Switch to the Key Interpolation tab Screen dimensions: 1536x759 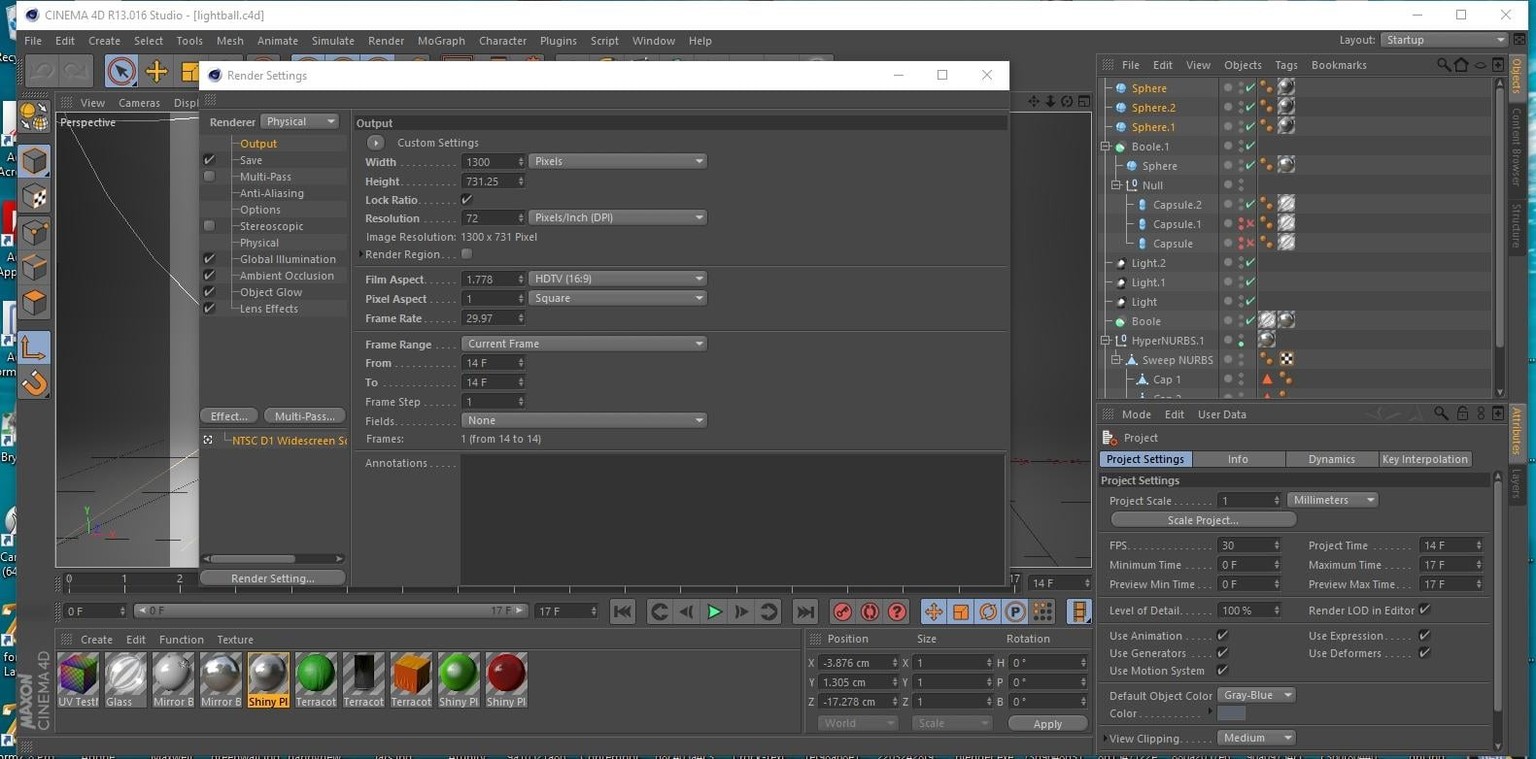coord(1425,459)
